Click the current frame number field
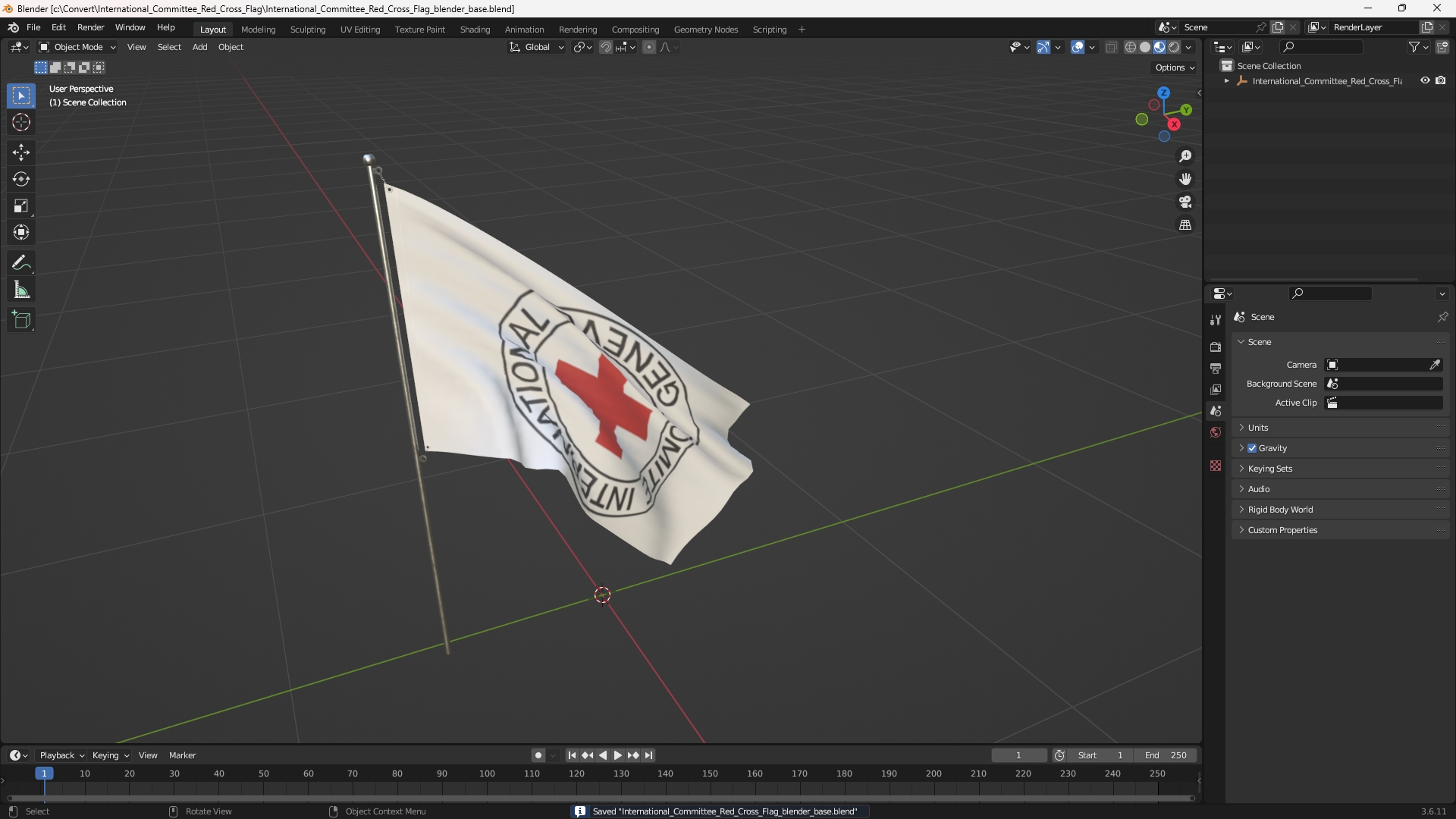This screenshot has height=819, width=1456. pos(1018,755)
